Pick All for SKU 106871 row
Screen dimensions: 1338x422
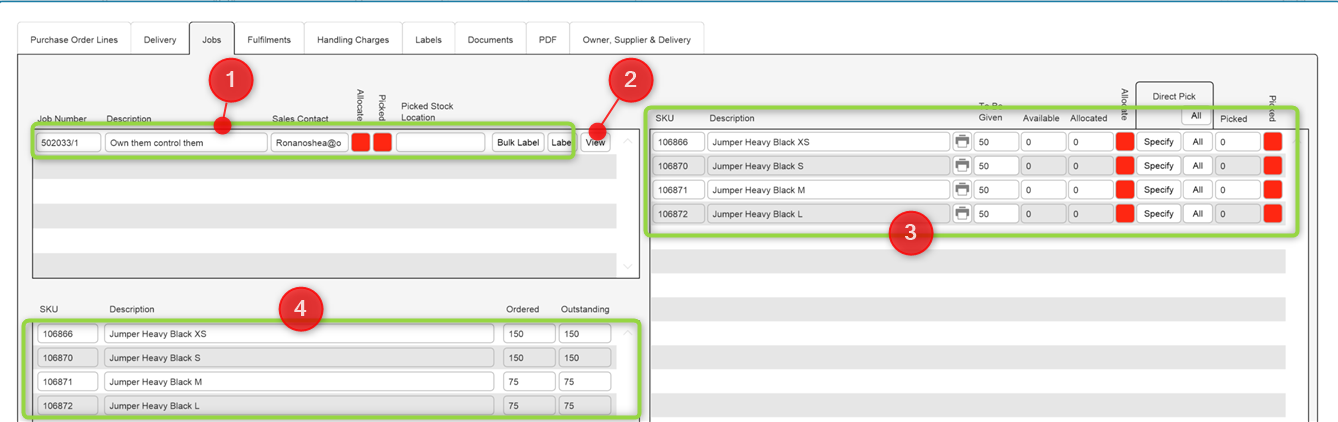(x=1197, y=190)
